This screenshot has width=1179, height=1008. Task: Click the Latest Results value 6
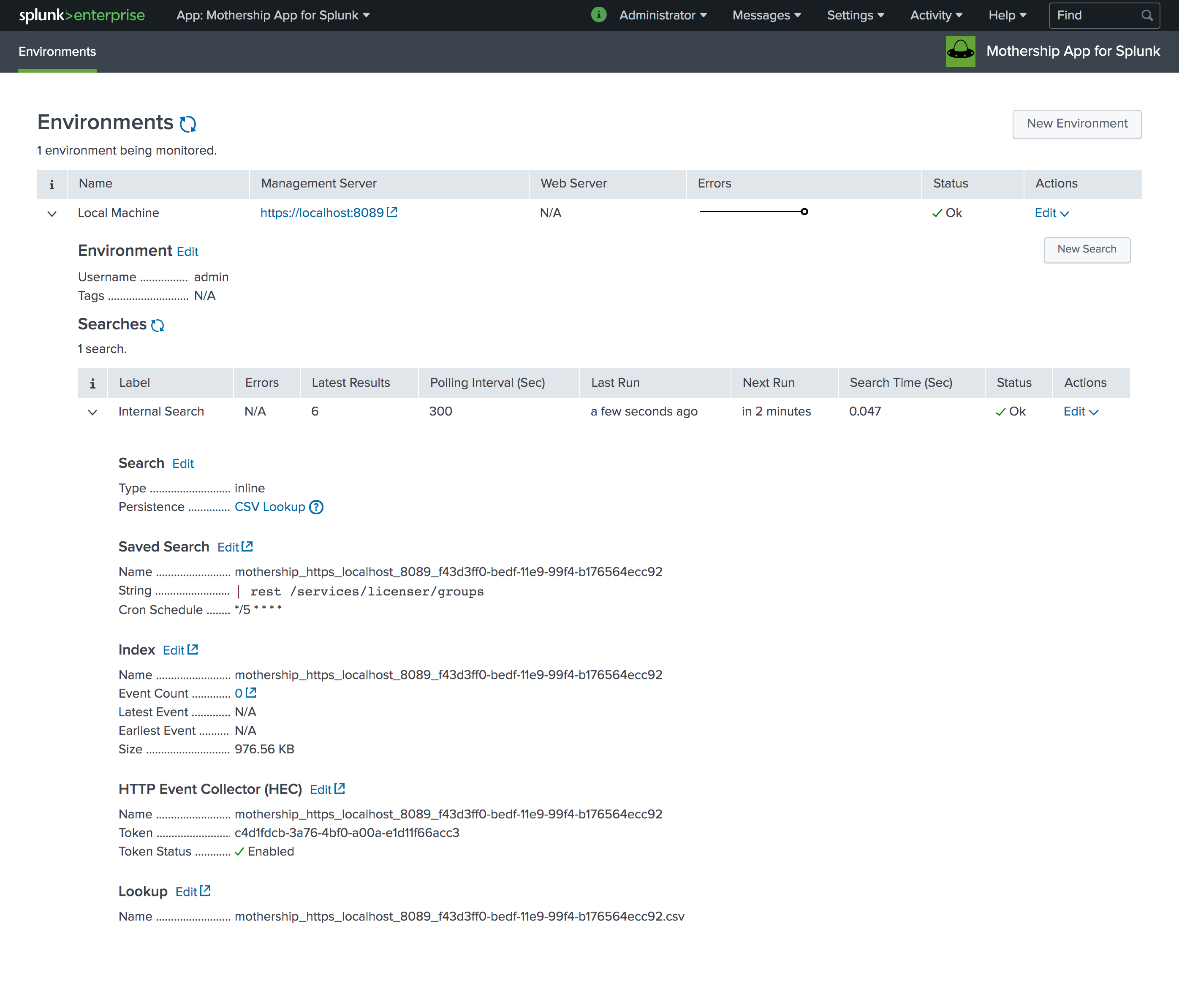click(315, 411)
